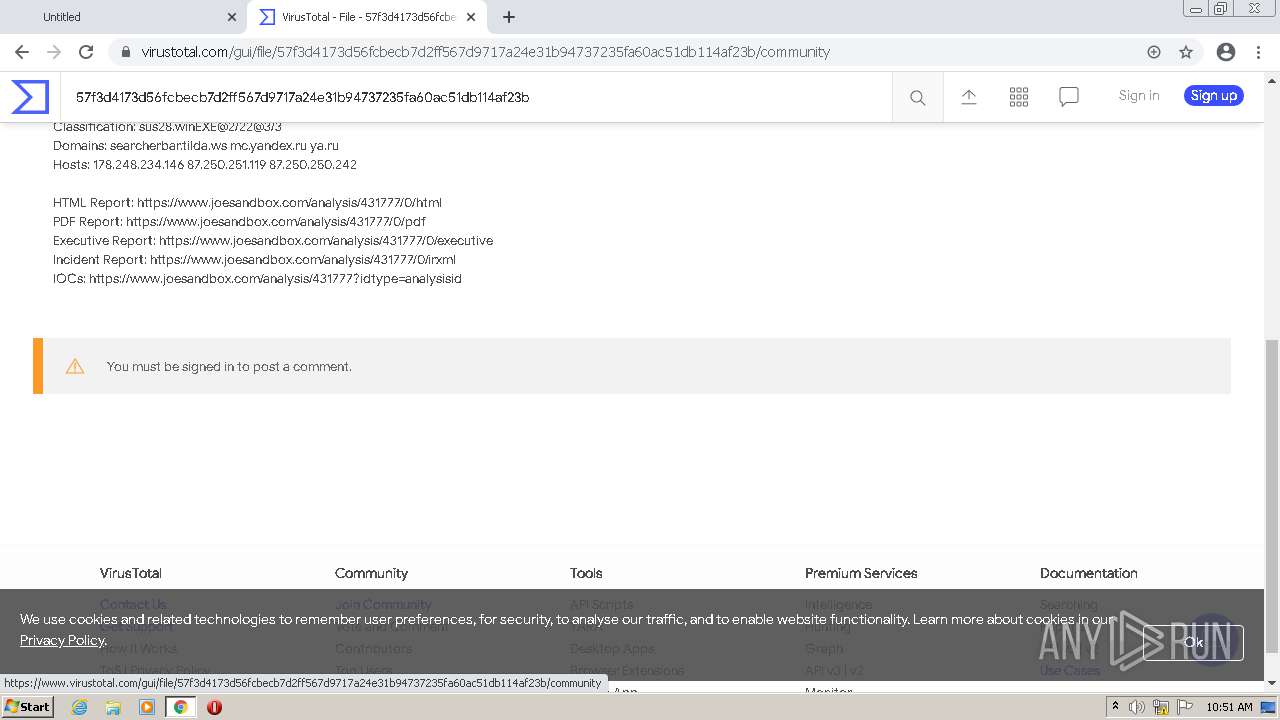Click the install/add circle icon in address bar
This screenshot has width=1280, height=720.
(1154, 52)
